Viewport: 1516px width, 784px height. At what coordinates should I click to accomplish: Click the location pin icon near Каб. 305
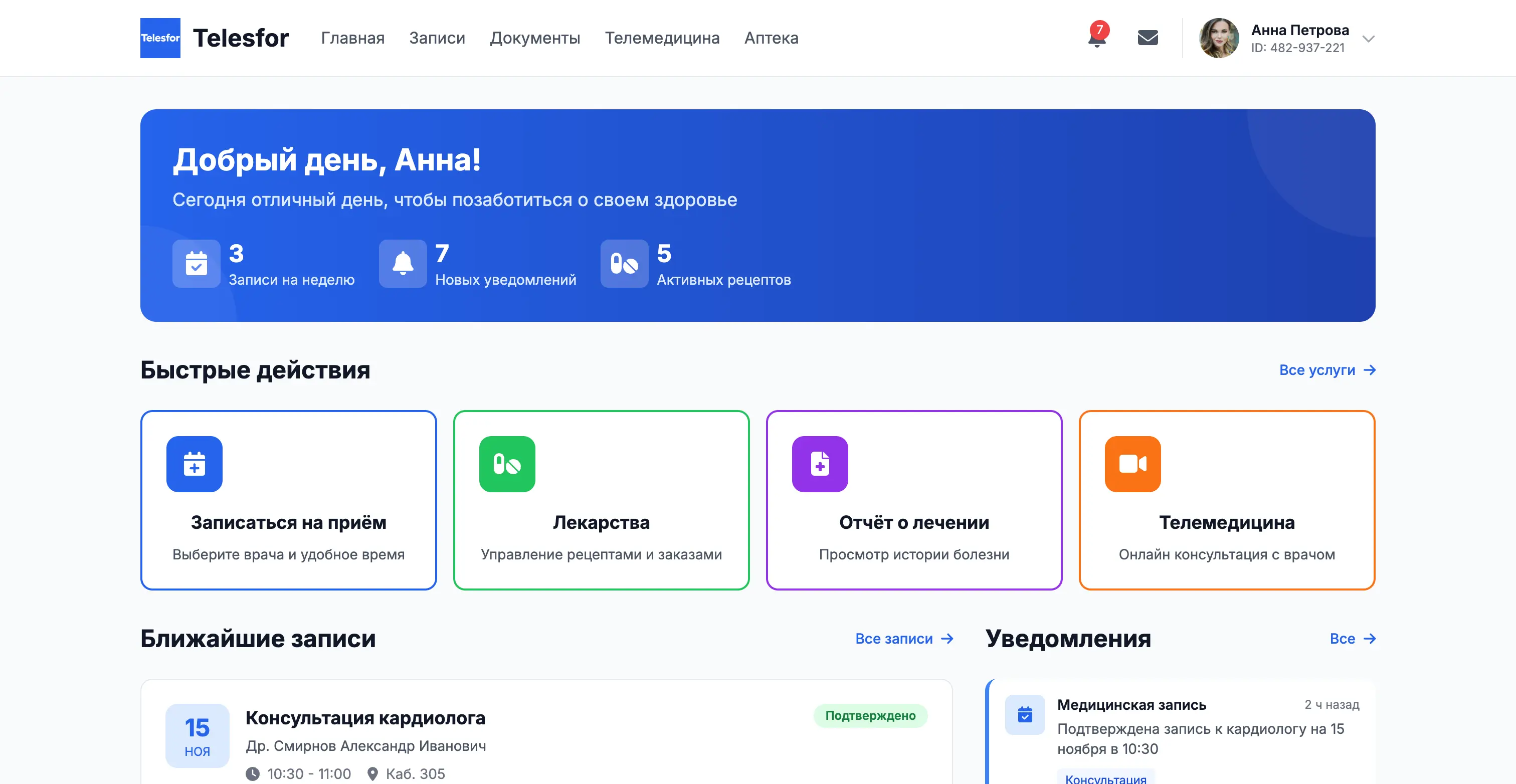point(372,773)
